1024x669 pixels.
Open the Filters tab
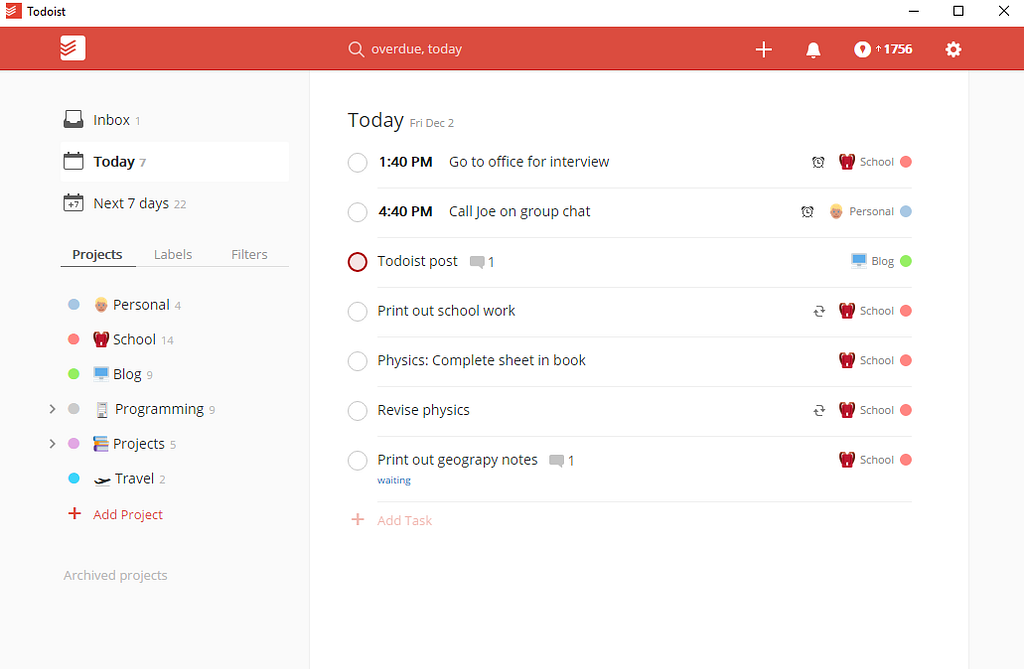point(248,254)
